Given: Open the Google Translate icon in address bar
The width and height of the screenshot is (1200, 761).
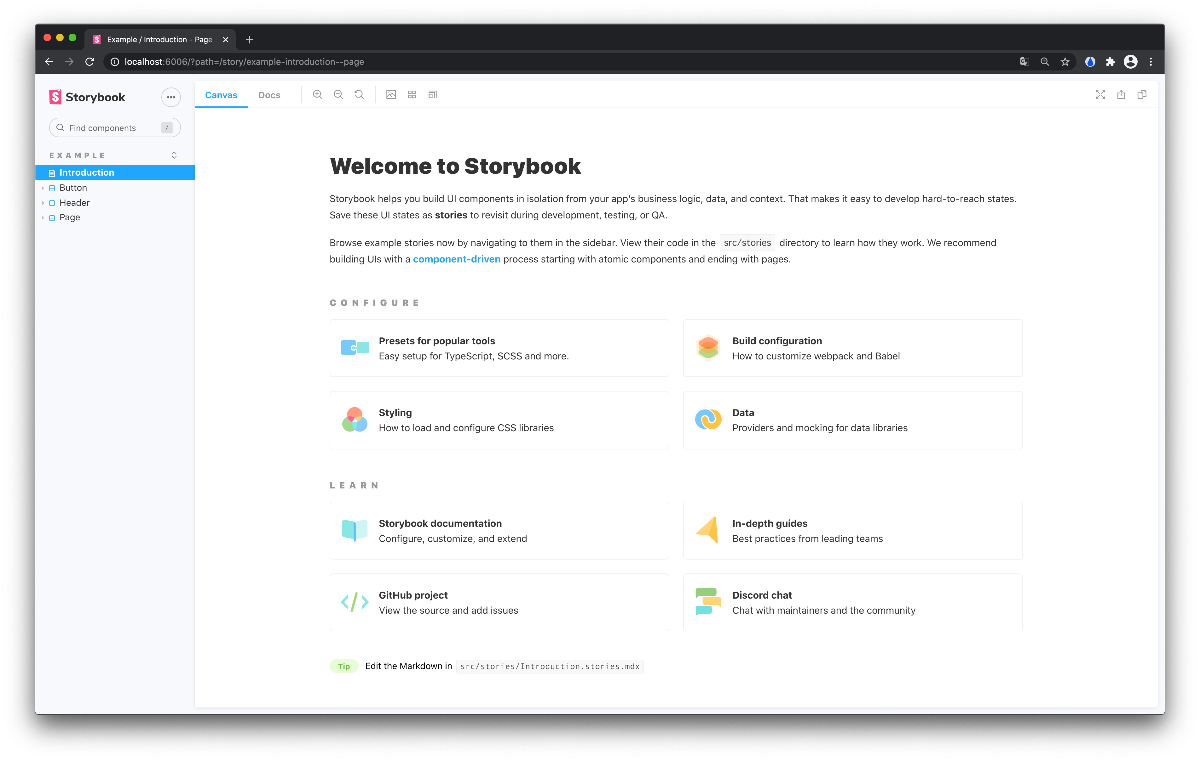Looking at the screenshot, I should pyautogui.click(x=1024, y=62).
